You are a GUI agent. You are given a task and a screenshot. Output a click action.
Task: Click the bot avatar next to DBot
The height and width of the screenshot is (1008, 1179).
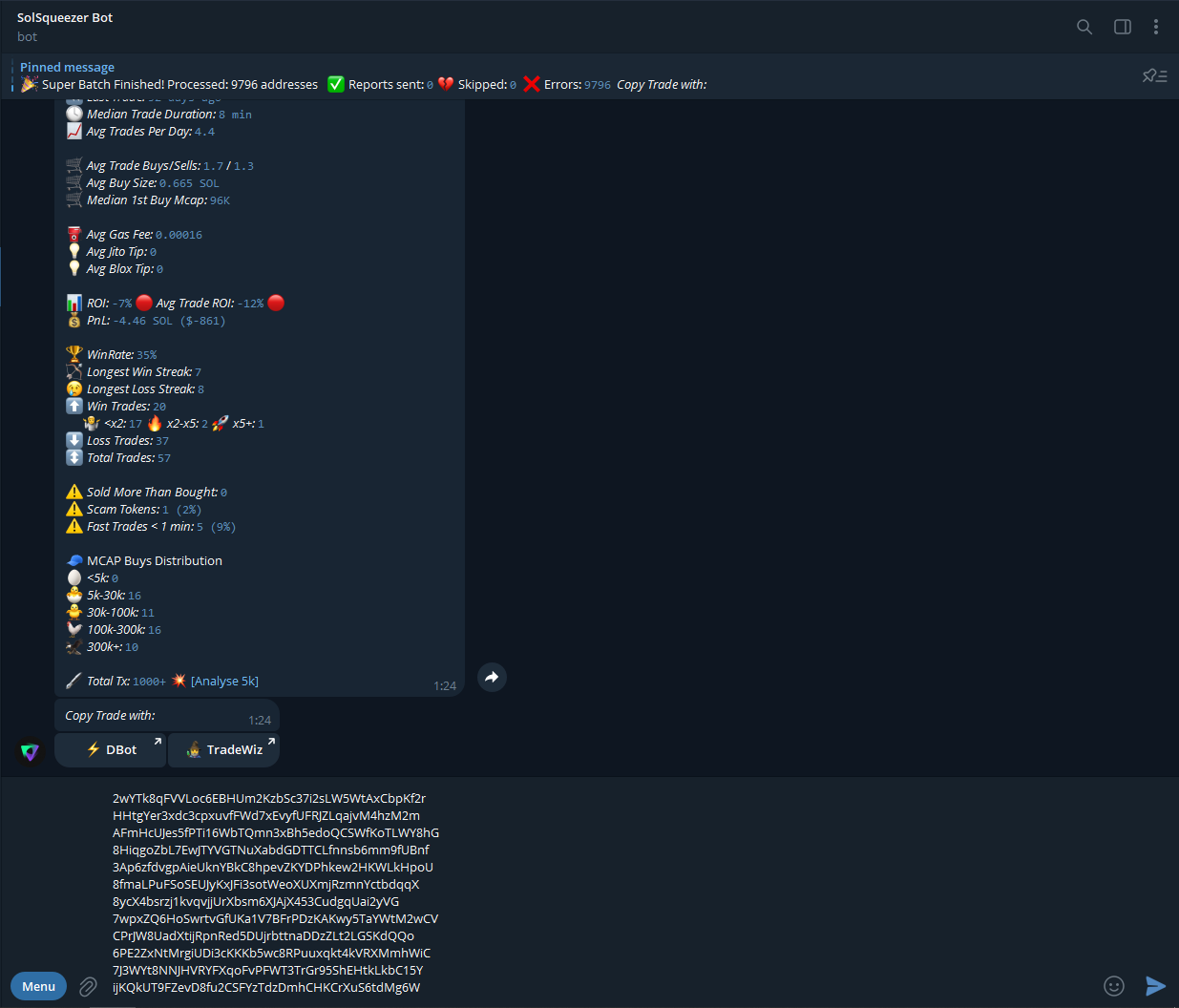31,752
